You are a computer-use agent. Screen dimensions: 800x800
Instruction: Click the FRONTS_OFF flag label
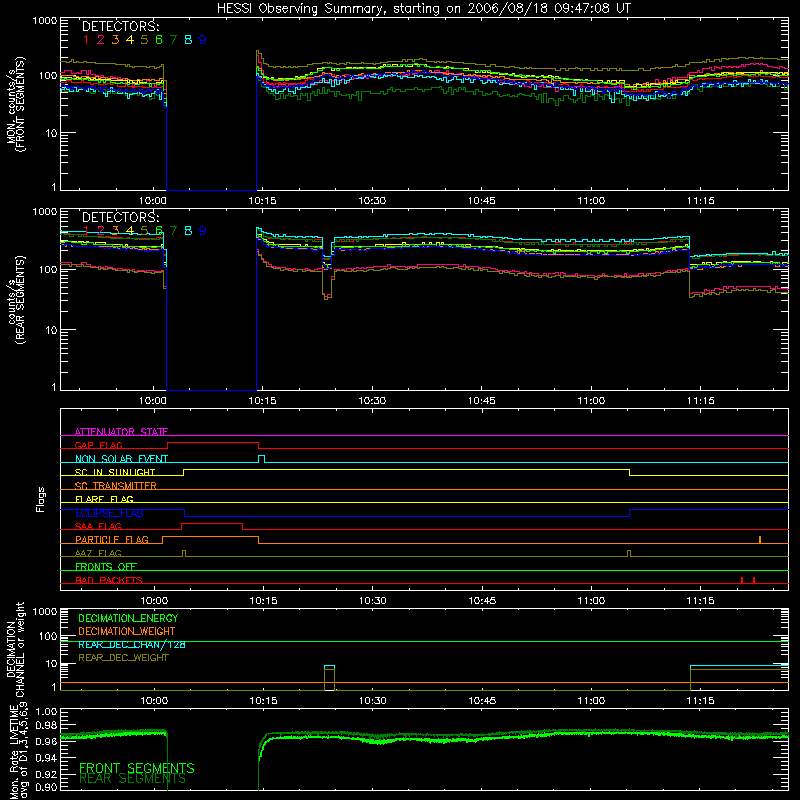point(106,566)
